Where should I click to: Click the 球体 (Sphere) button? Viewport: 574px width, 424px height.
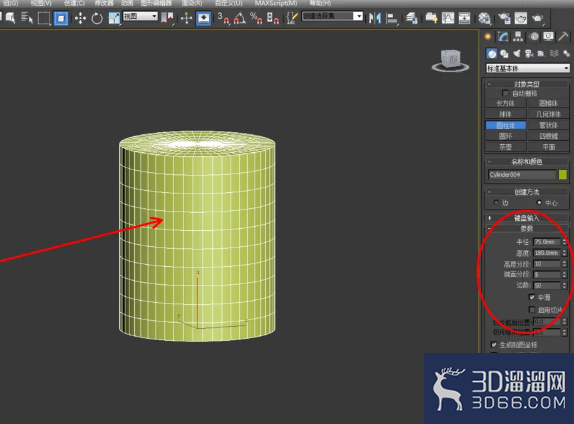coord(506,114)
